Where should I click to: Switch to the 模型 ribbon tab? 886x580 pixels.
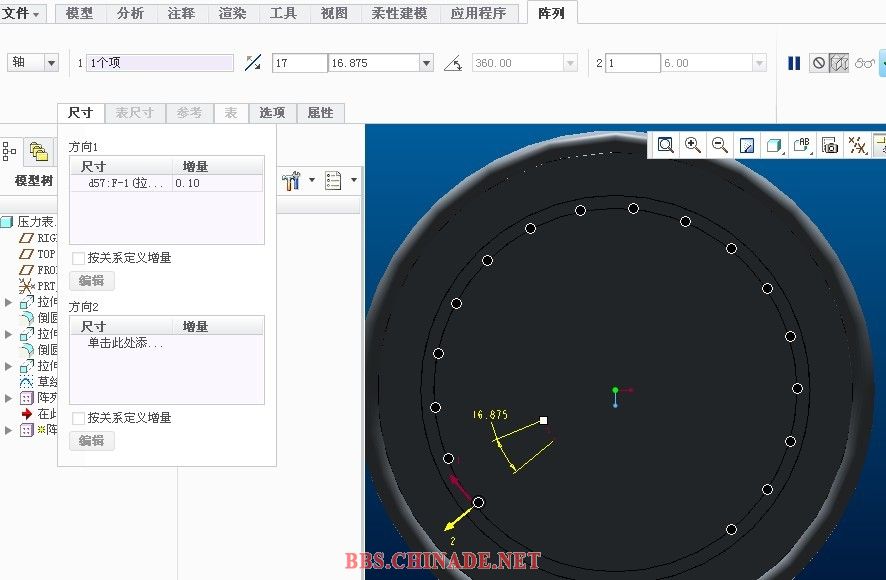tap(79, 13)
